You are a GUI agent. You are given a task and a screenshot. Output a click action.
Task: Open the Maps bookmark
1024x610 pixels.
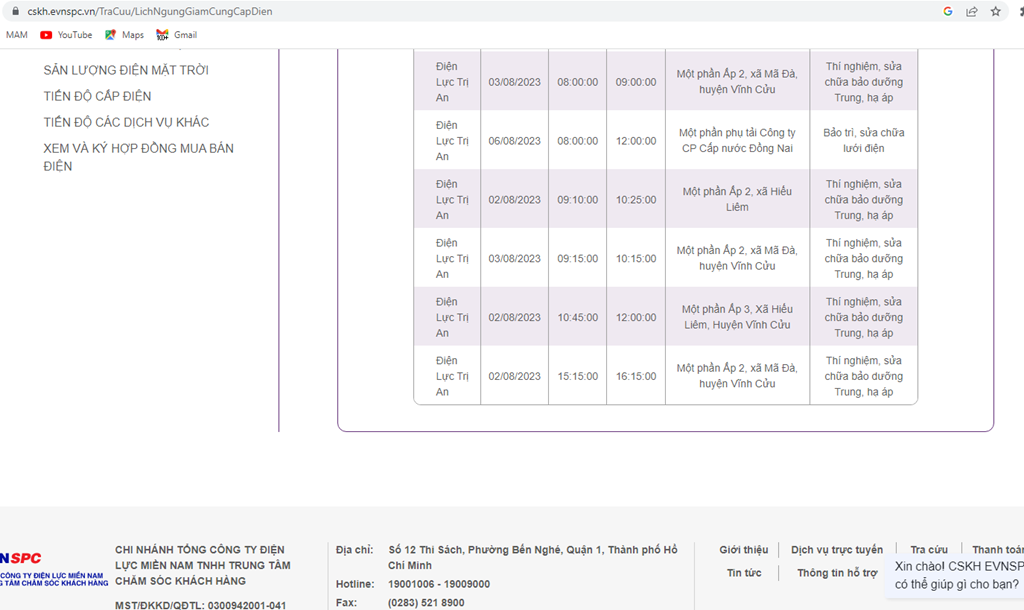coord(124,35)
